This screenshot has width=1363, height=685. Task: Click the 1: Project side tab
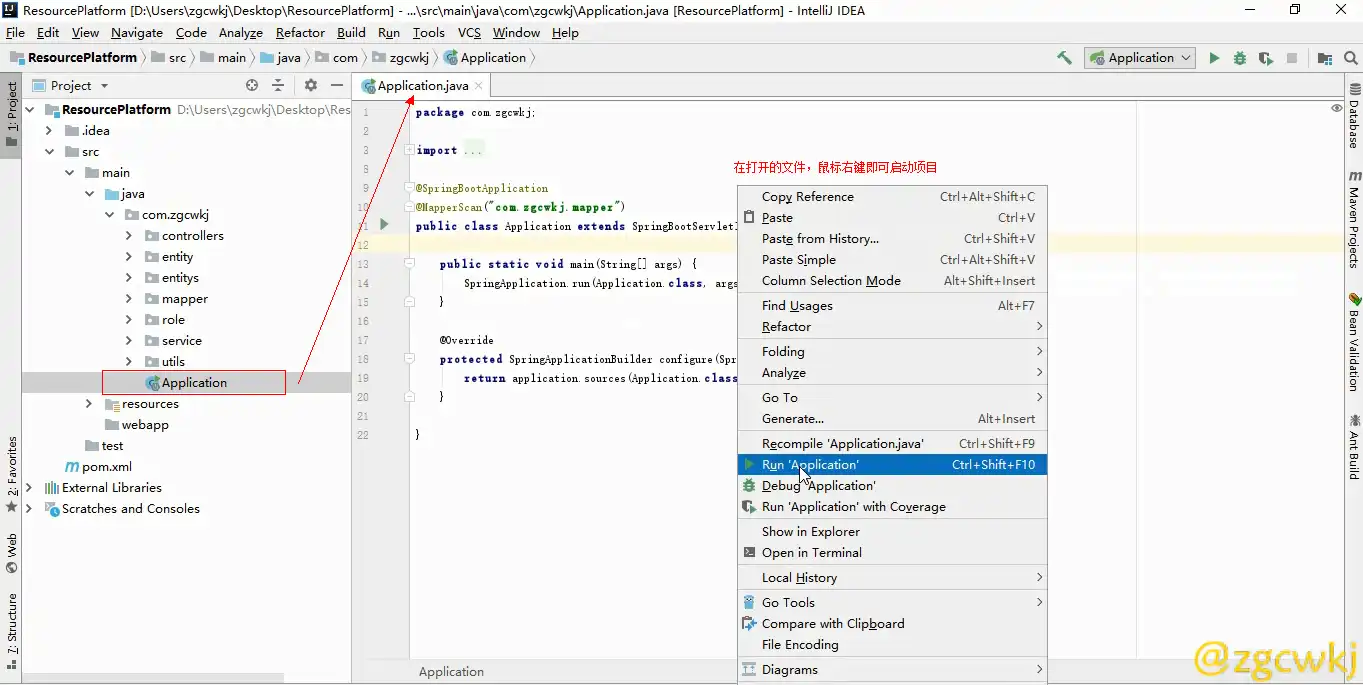pos(11,114)
